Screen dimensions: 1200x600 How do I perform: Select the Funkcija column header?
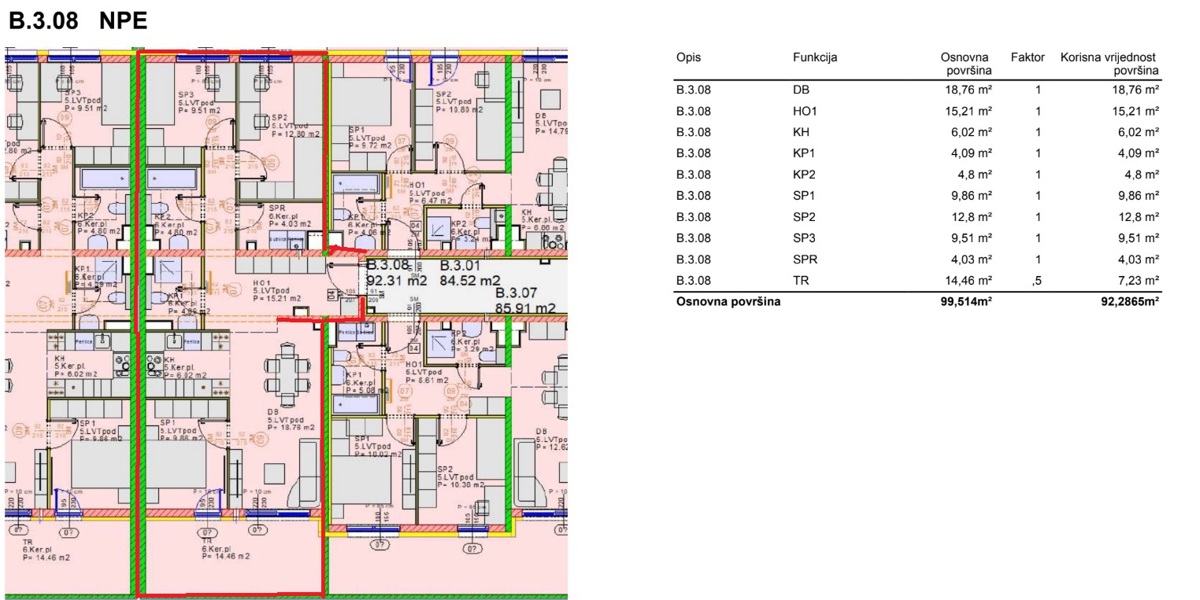click(x=814, y=58)
